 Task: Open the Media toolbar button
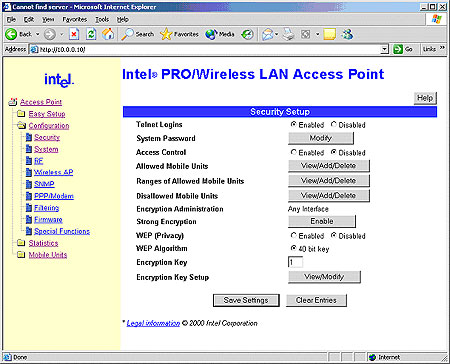220,34
